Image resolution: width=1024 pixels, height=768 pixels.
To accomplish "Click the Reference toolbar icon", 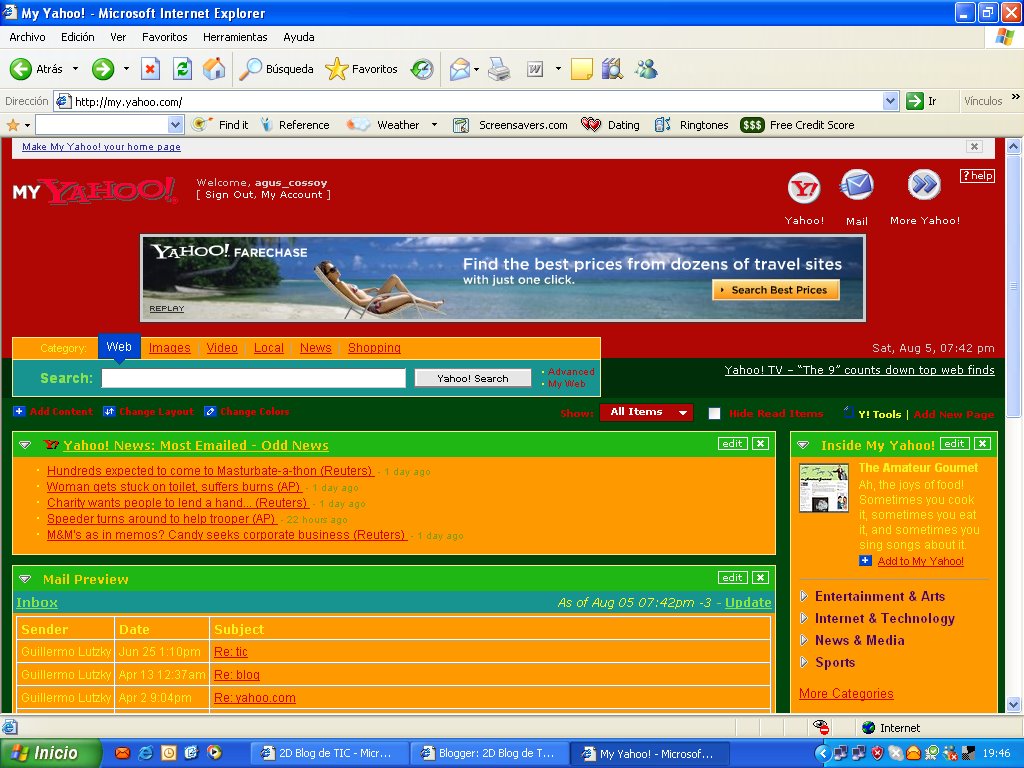I will point(266,125).
